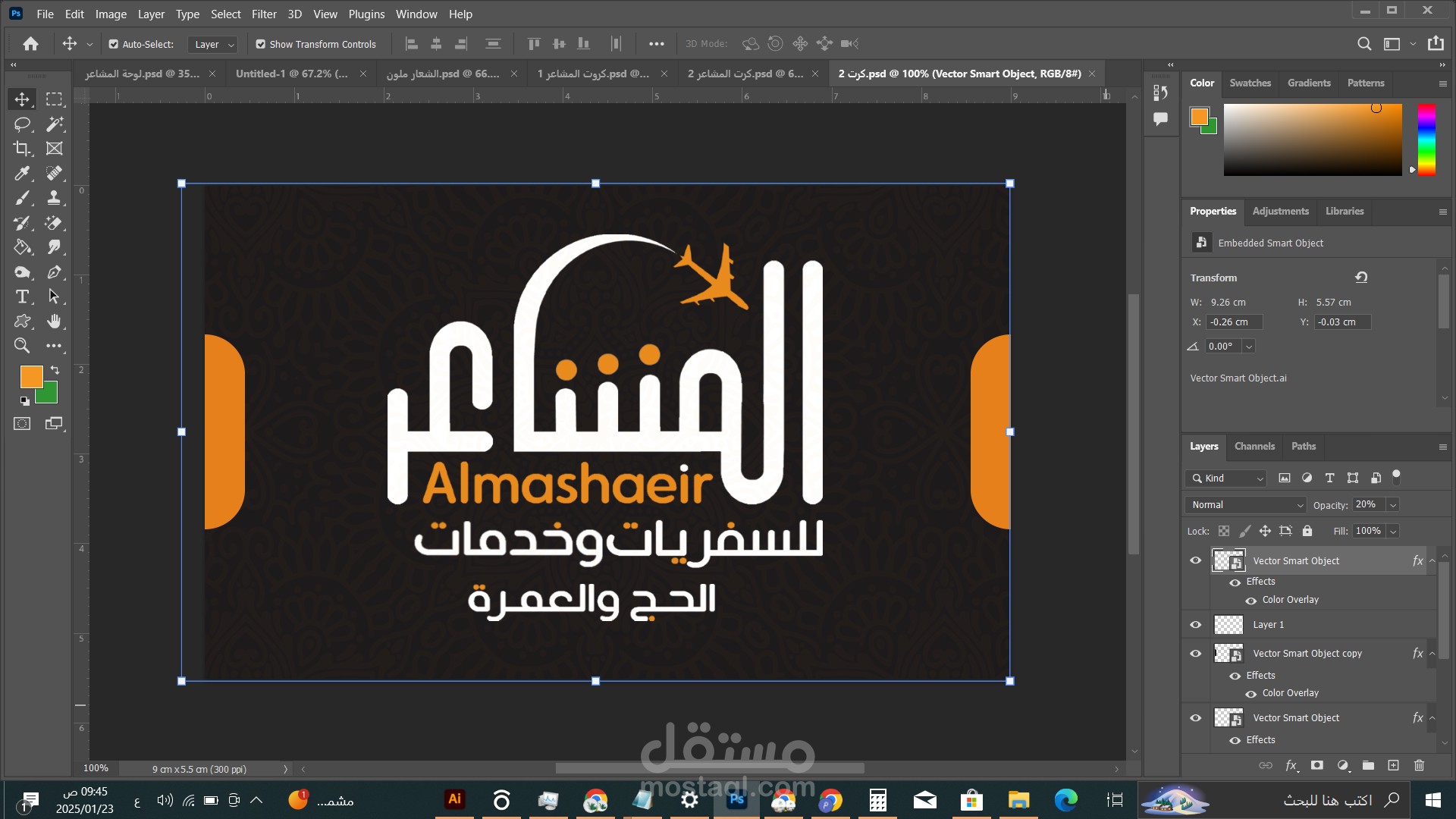Choose the Zoom tool in toolbar
1456x819 pixels.
click(x=22, y=346)
